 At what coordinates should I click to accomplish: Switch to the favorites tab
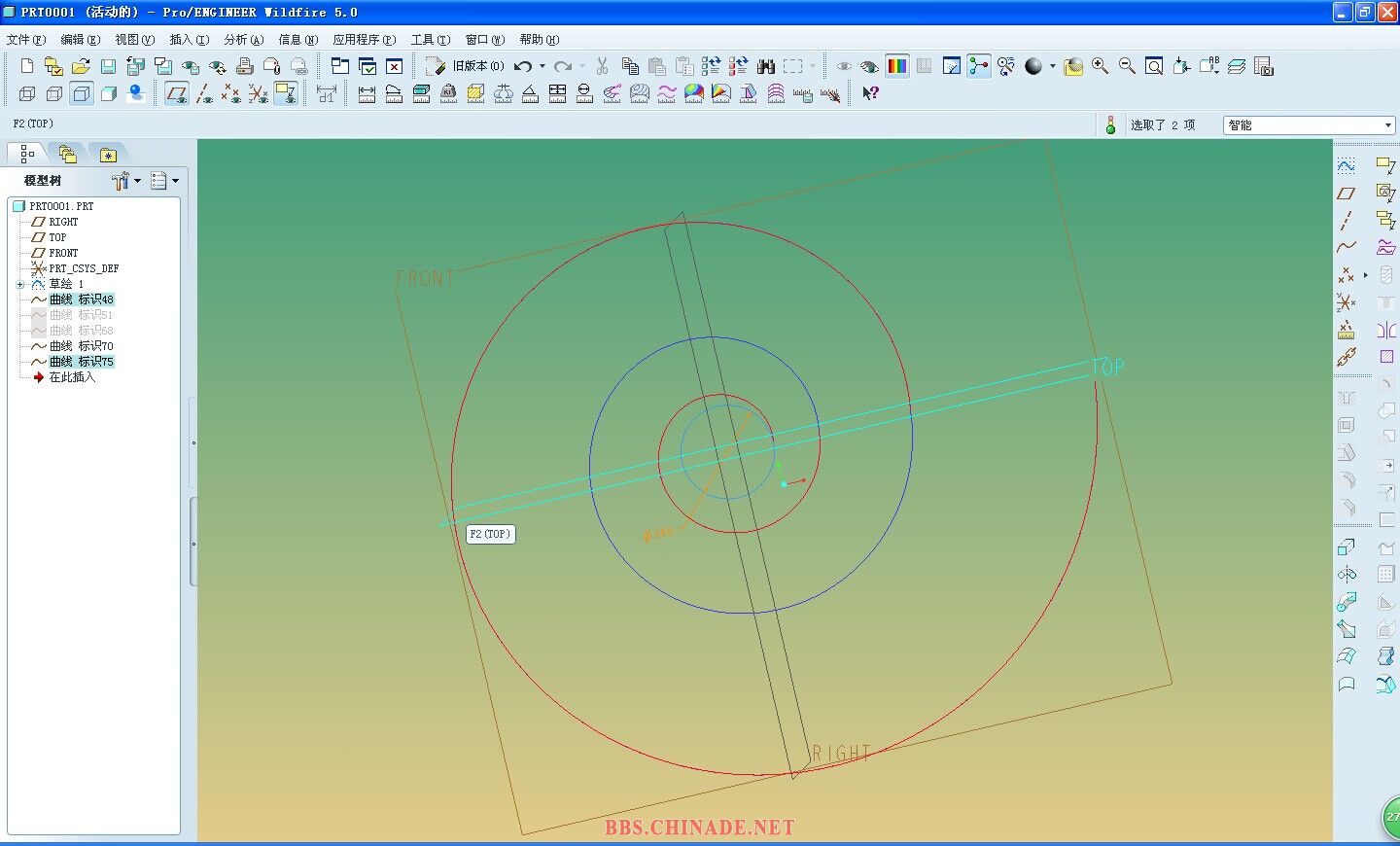[108, 154]
